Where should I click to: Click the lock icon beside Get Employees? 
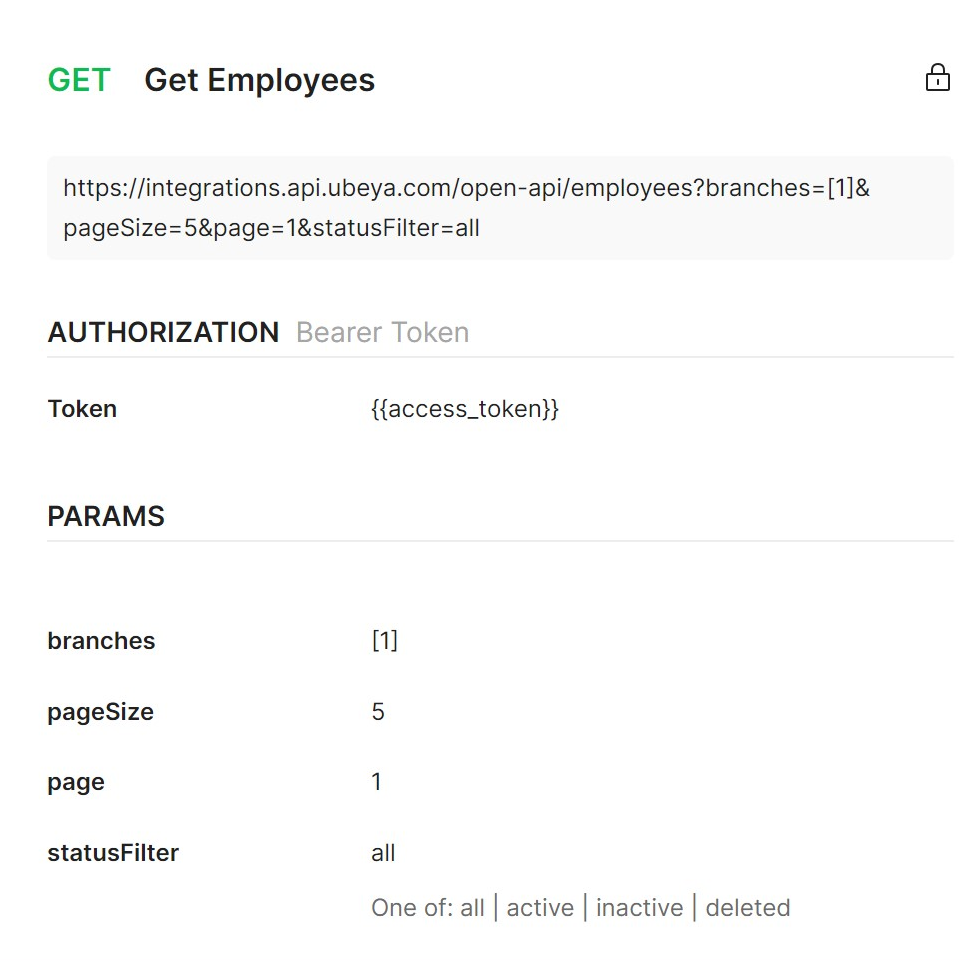[937, 78]
